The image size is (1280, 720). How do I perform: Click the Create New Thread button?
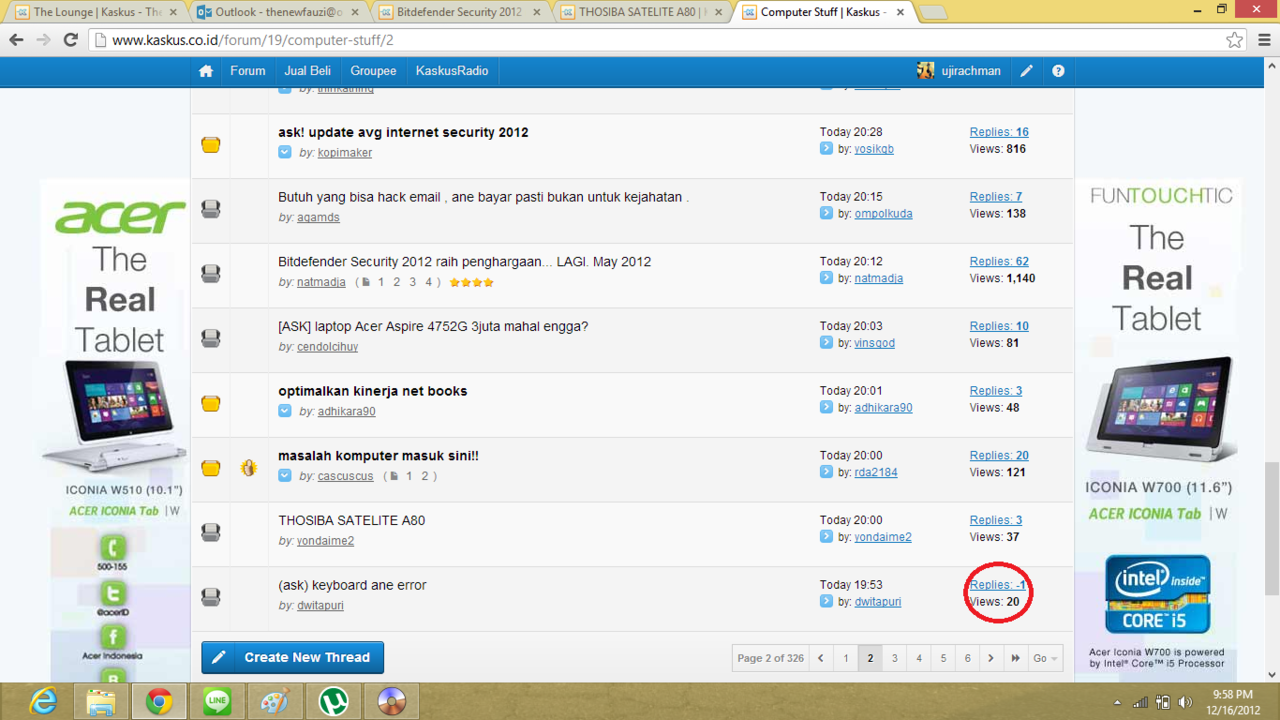click(x=292, y=657)
